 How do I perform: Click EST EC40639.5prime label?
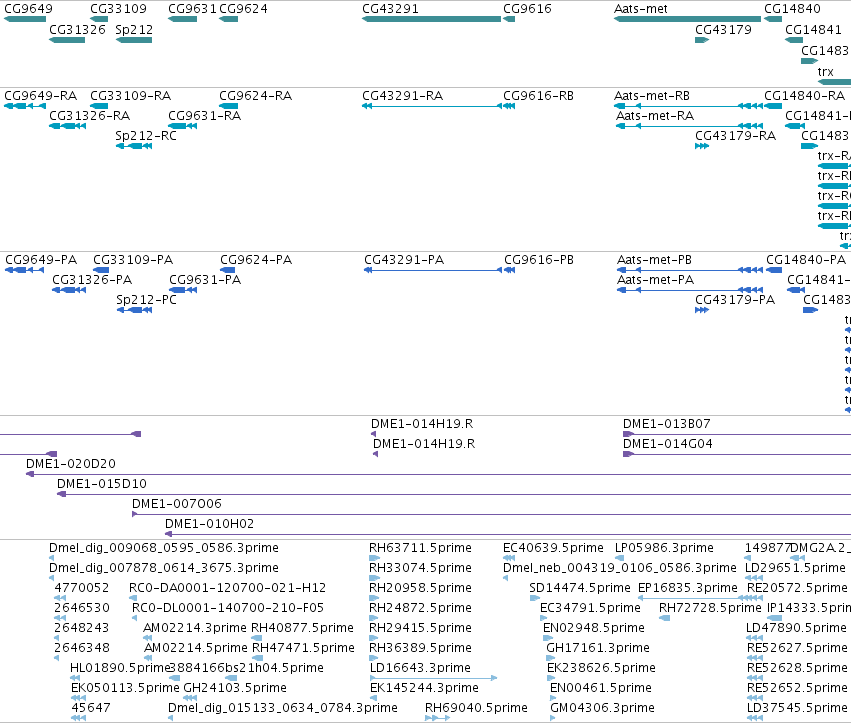click(x=553, y=548)
